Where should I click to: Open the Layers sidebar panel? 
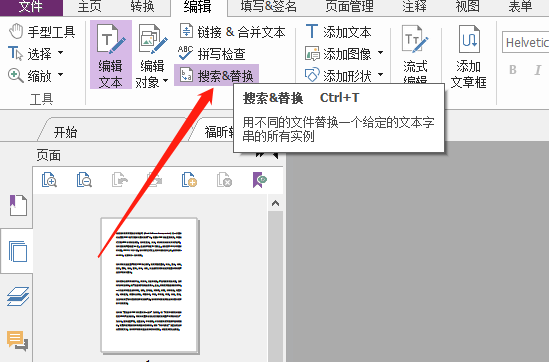[x=18, y=296]
